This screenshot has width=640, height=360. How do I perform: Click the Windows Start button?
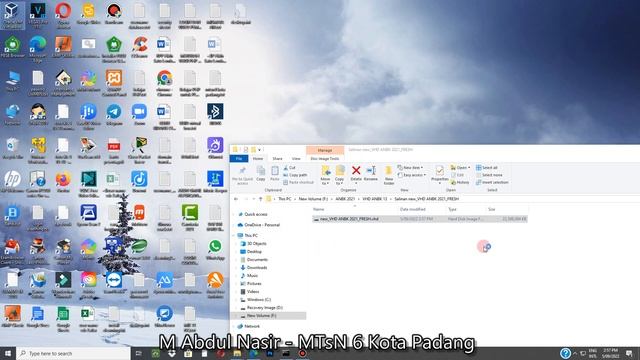point(8,353)
